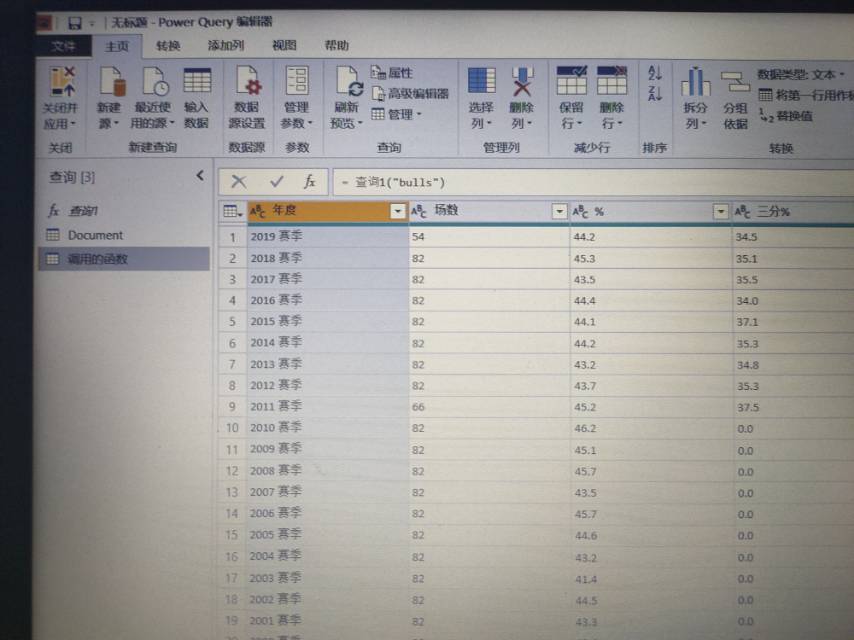Open Data Type: Text dropdown
Screen dimensions: 854x640
[801, 74]
